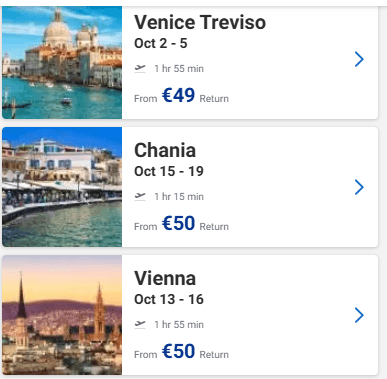Click the plane icon on Vienna card
The width and height of the screenshot is (387, 379).
click(140, 324)
